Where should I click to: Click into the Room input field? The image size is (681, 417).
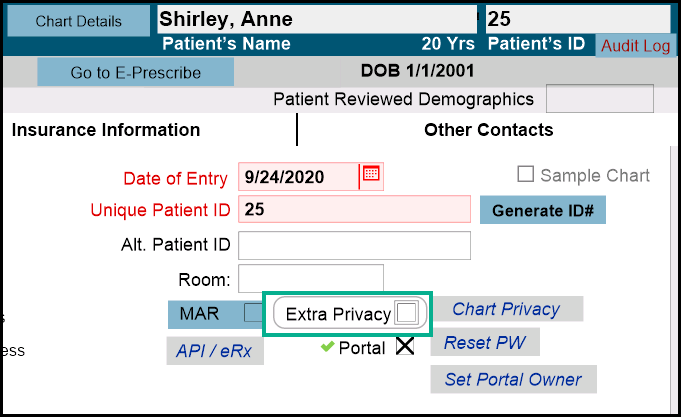point(310,279)
